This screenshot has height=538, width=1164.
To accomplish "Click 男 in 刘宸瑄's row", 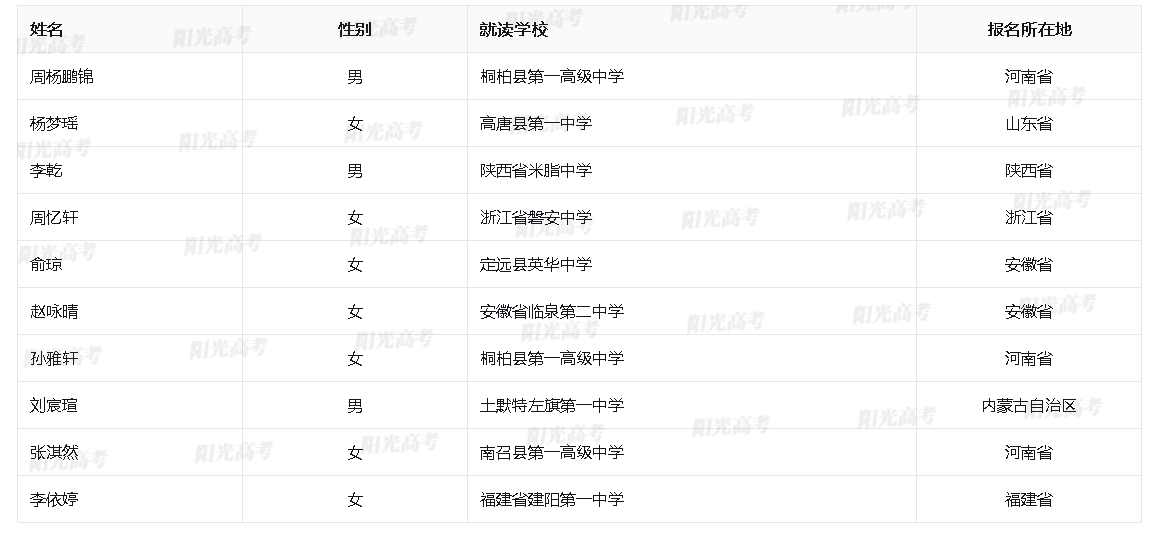I will pos(355,406).
